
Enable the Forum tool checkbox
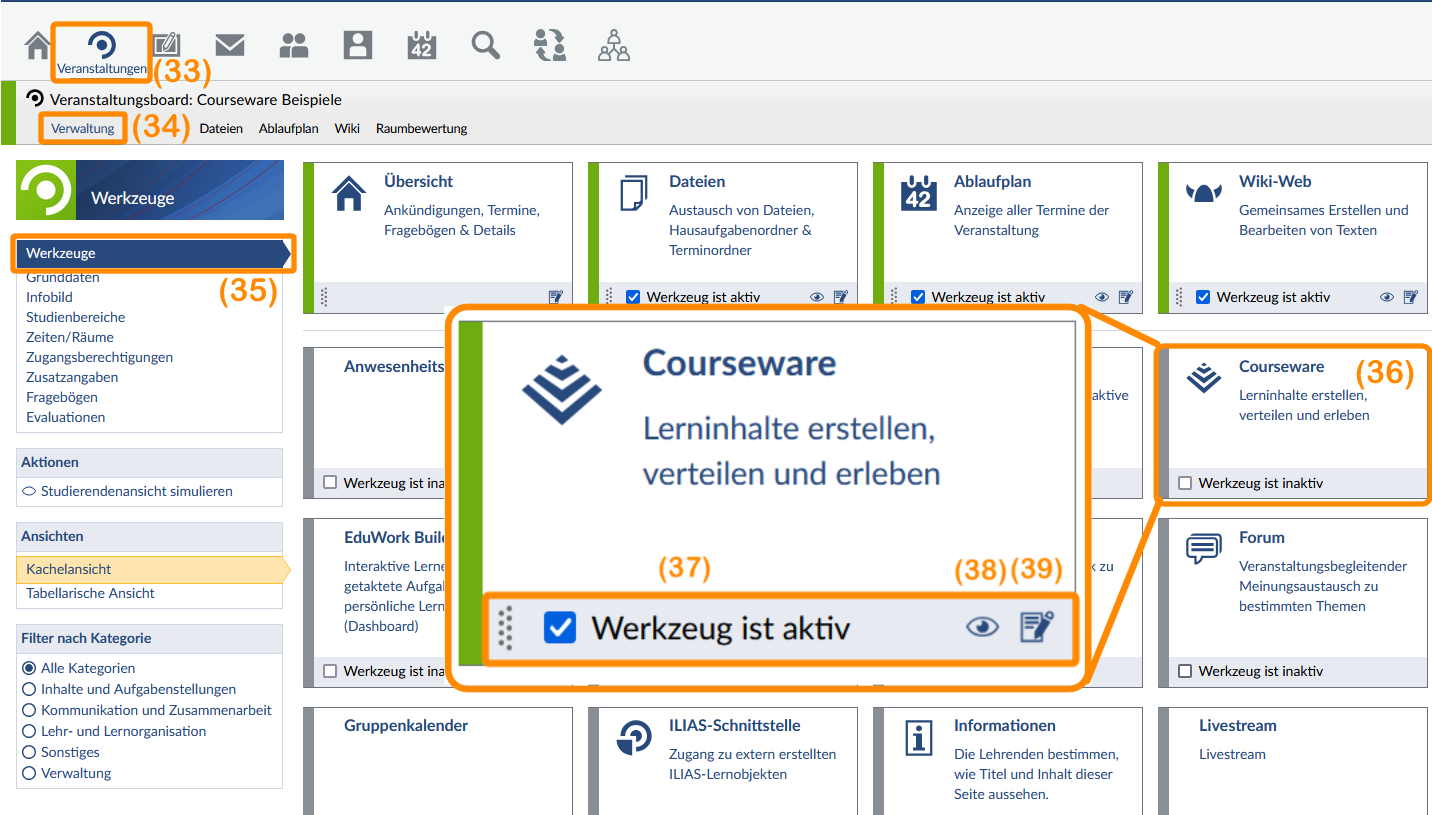click(1185, 671)
